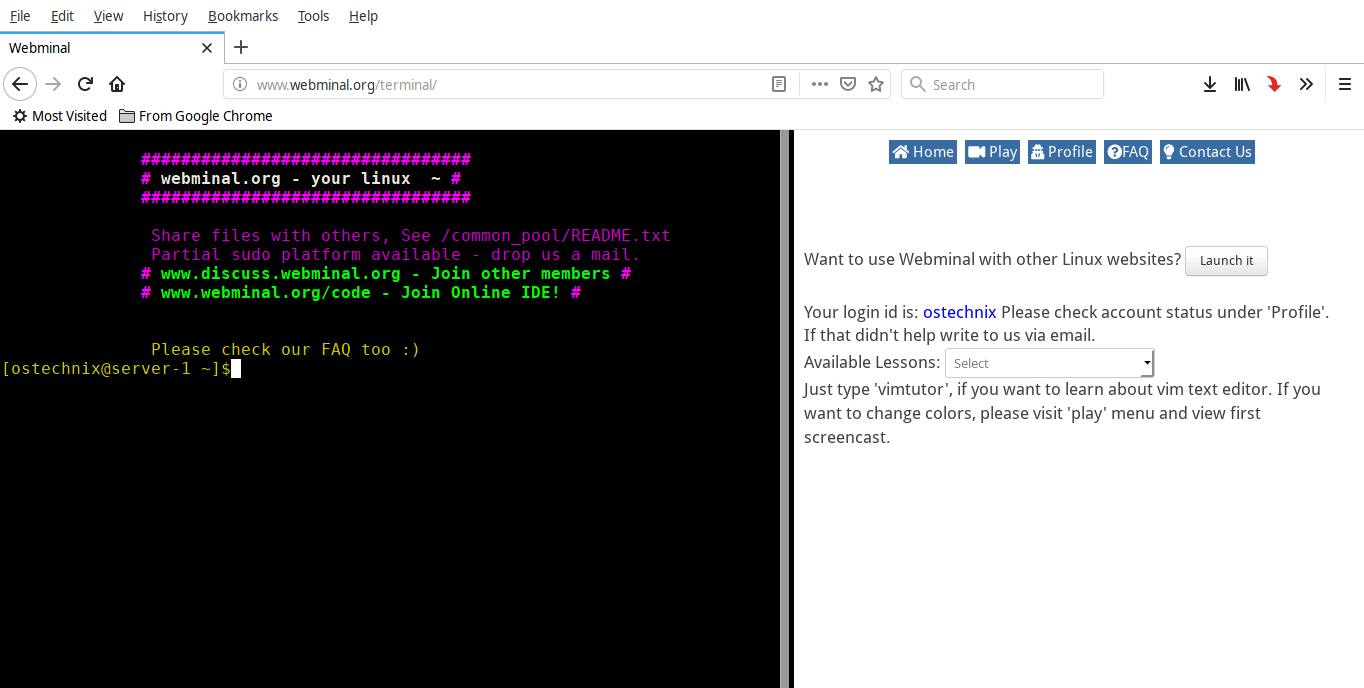This screenshot has height=688, width=1364.
Task: Click the Play menu icon
Action: coord(975,151)
